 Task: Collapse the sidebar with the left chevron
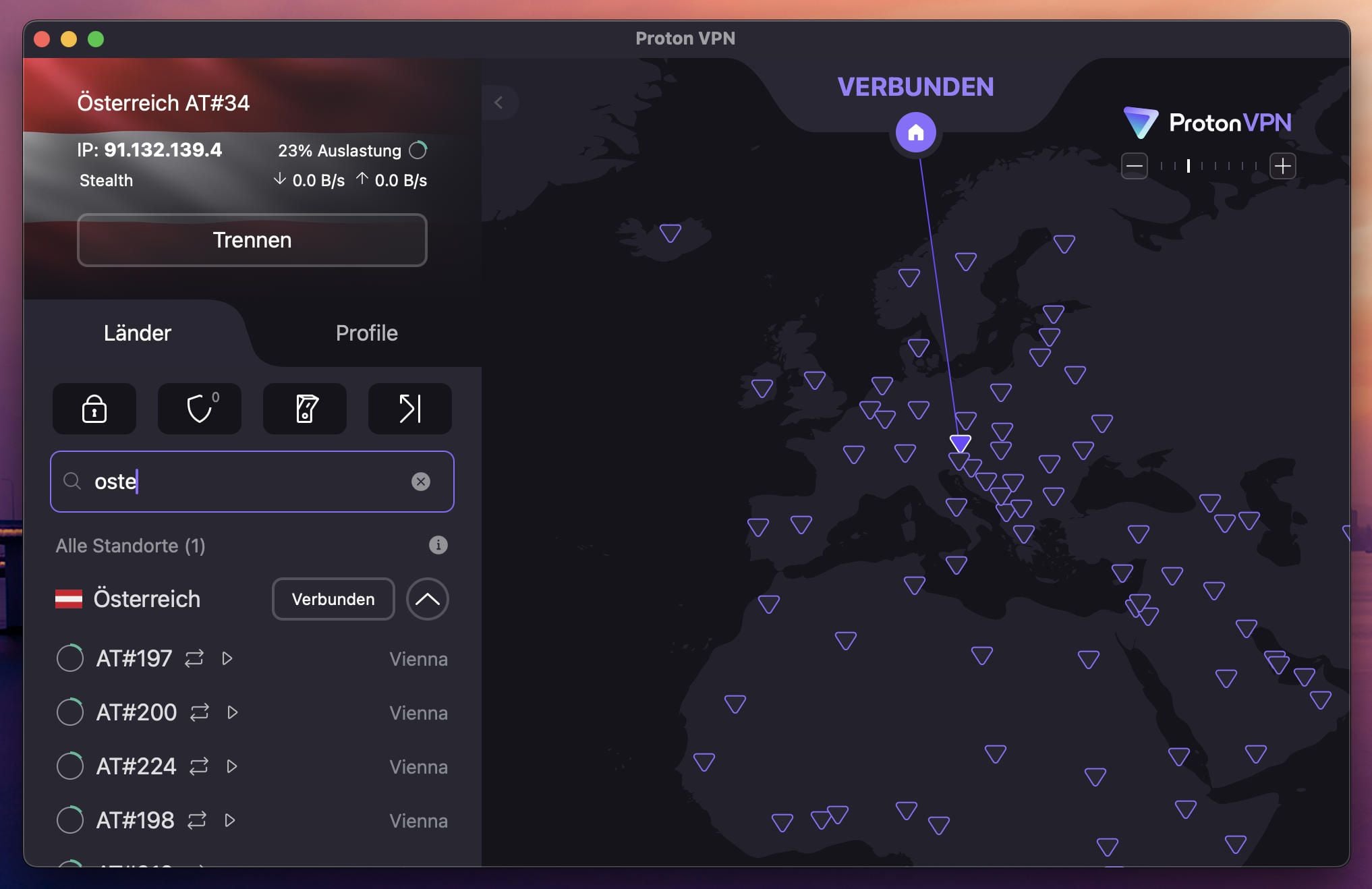pyautogui.click(x=498, y=103)
